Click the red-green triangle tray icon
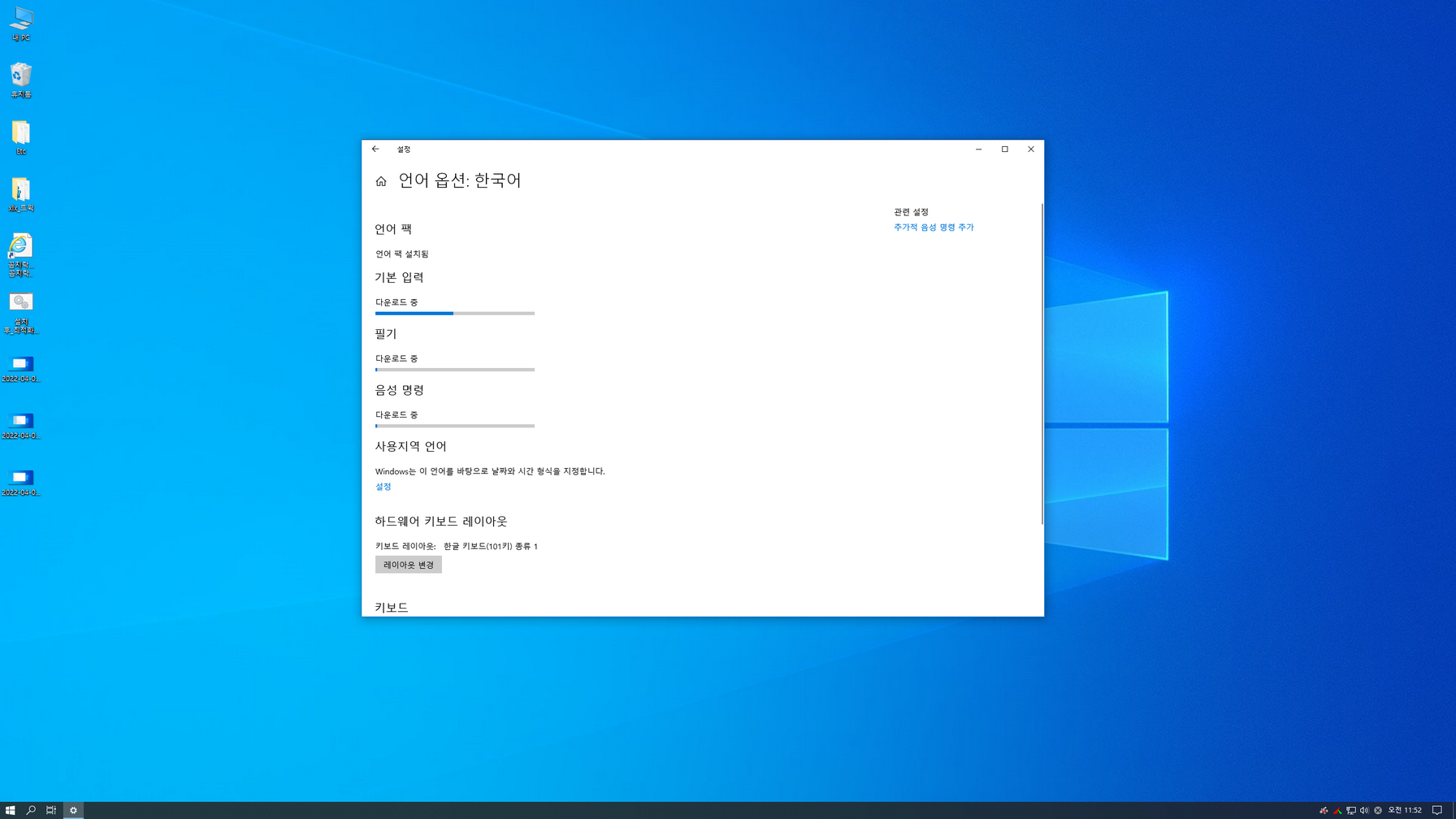1456x819 pixels. click(1337, 810)
